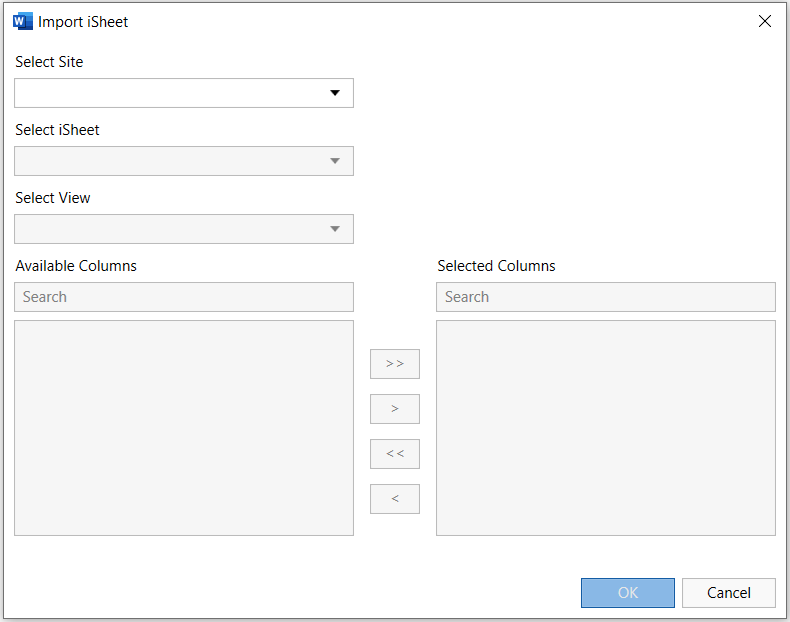Image resolution: width=790 pixels, height=622 pixels.
Task: Move all columns to Selected with >>
Action: [x=395, y=364]
